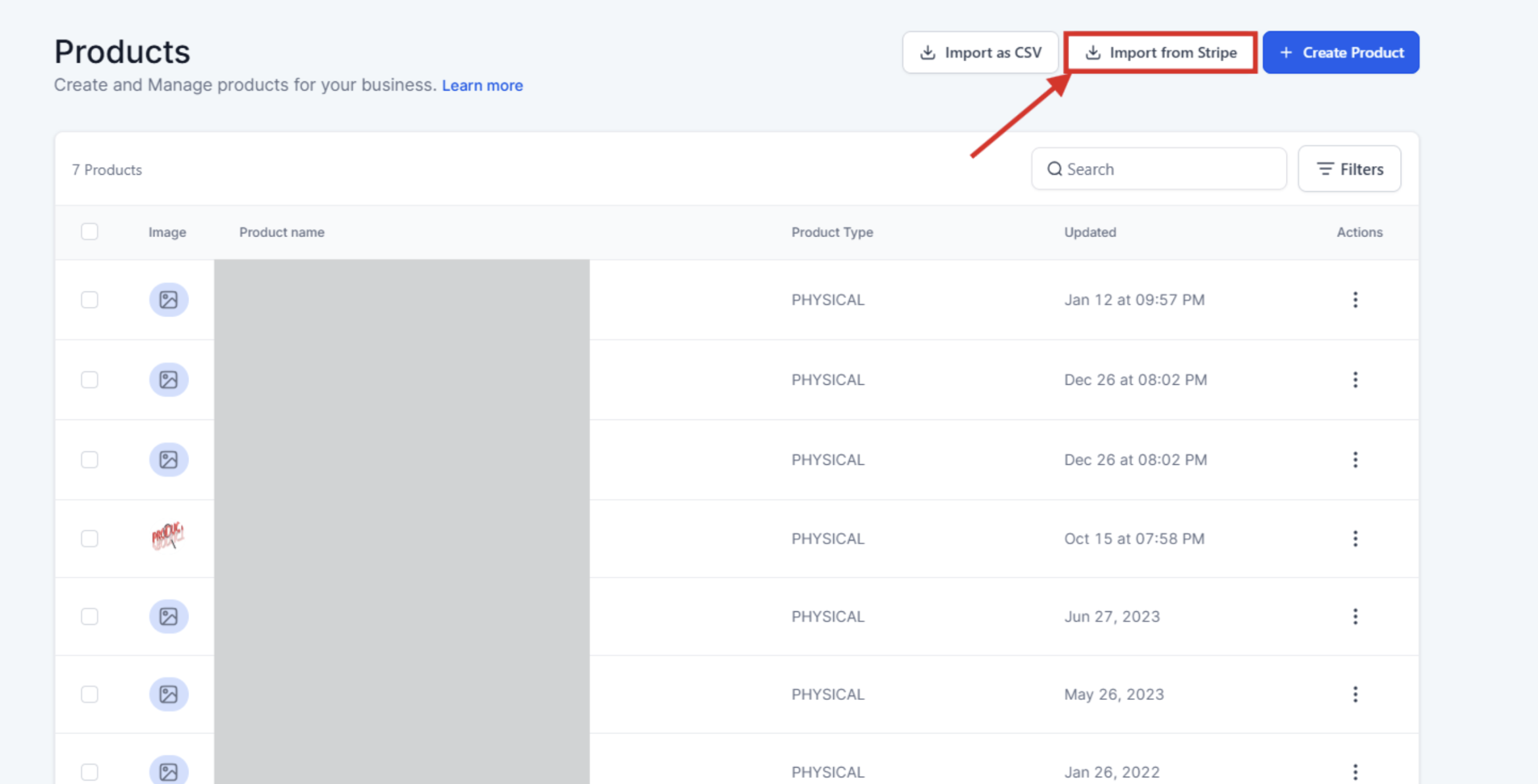Open three-dot menu for May 26, 2023 product

tap(1355, 694)
